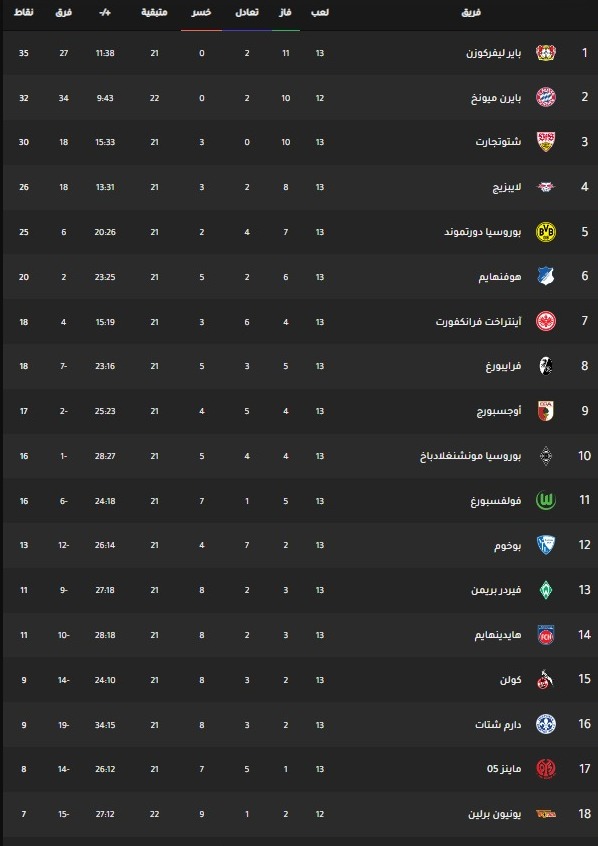The height and width of the screenshot is (846, 598).
Task: Open the Union Berlin logo
Action: point(546,814)
